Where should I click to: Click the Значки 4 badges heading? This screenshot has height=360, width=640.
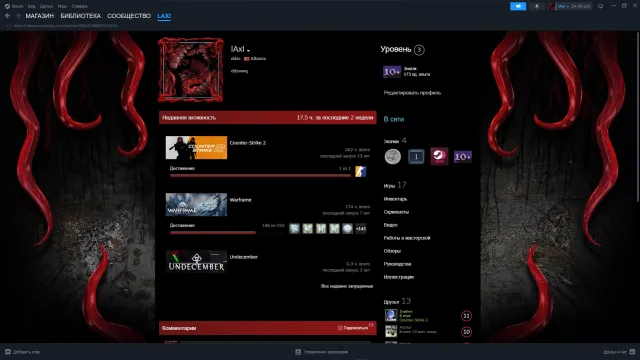click(x=395, y=141)
